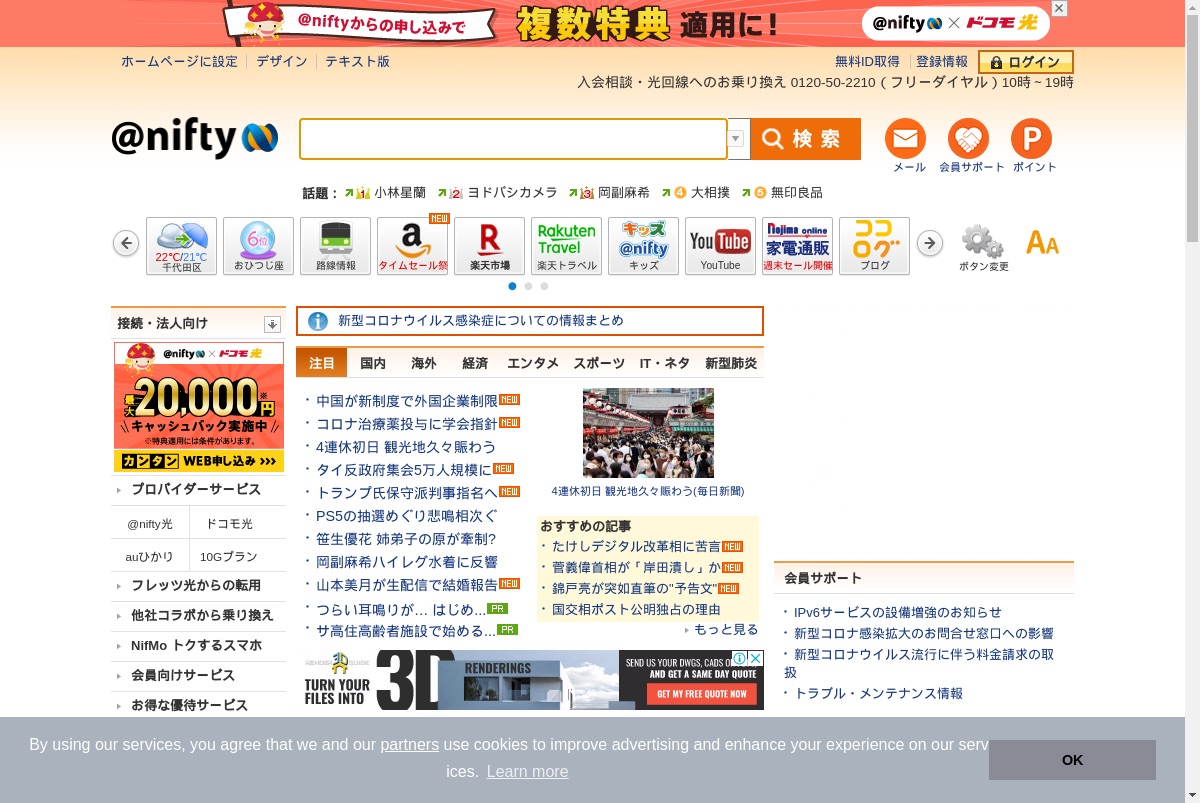
Task: Click ホームページに設定 link
Action: coord(180,62)
